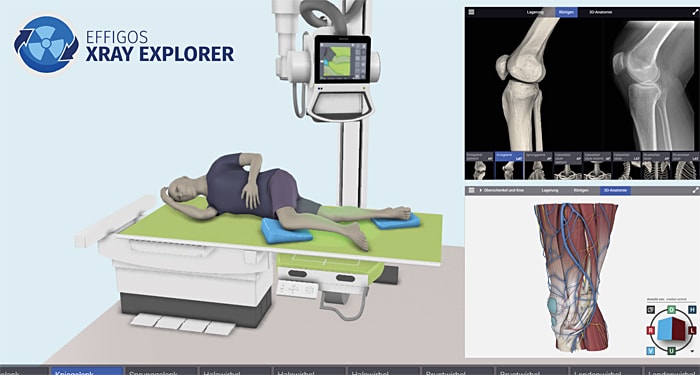Open hamburger menu in 3D anatomy panel
Viewport: 700px width, 375px height.
coord(471,191)
